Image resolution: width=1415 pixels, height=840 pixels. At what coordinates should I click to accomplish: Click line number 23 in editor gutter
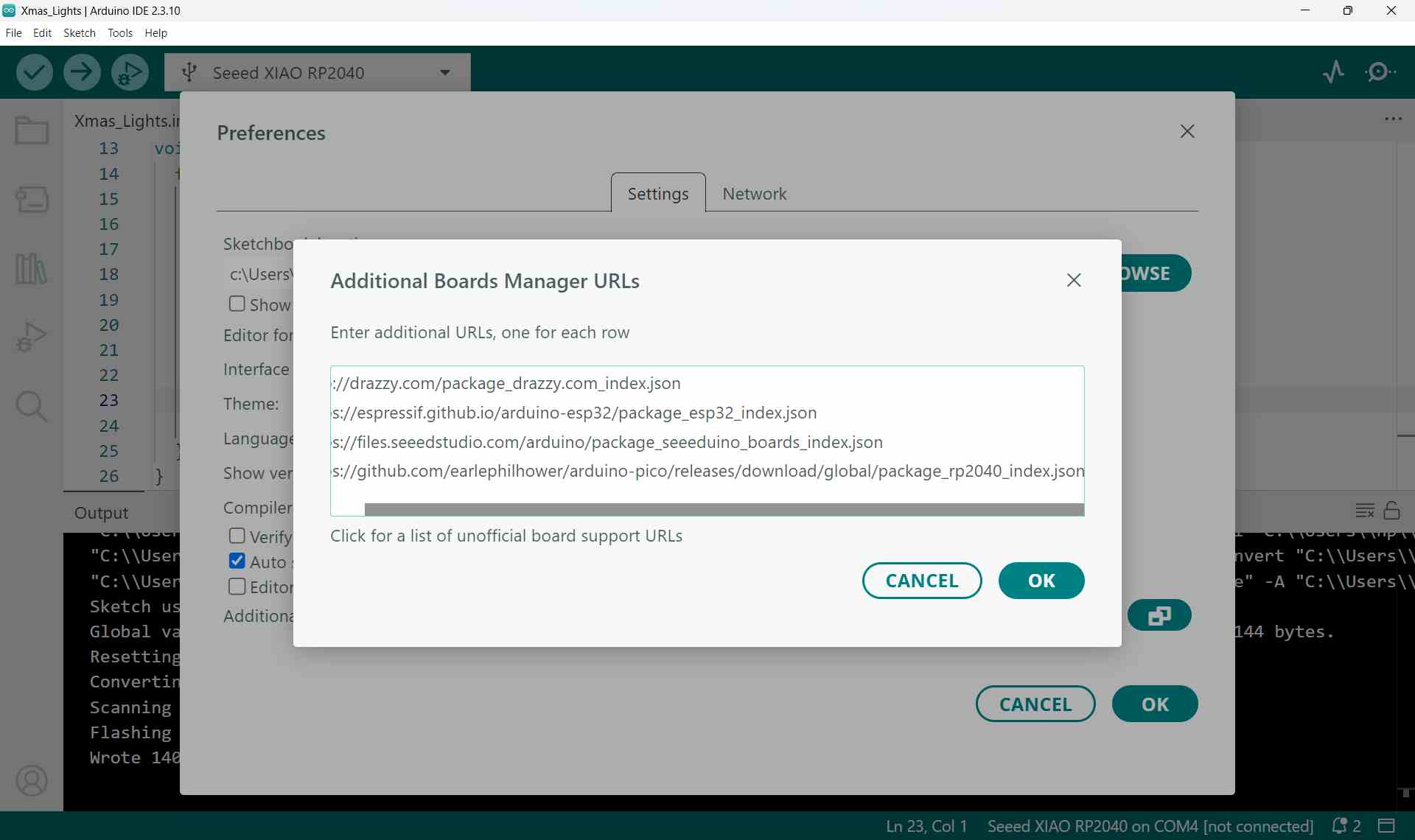coord(109,400)
